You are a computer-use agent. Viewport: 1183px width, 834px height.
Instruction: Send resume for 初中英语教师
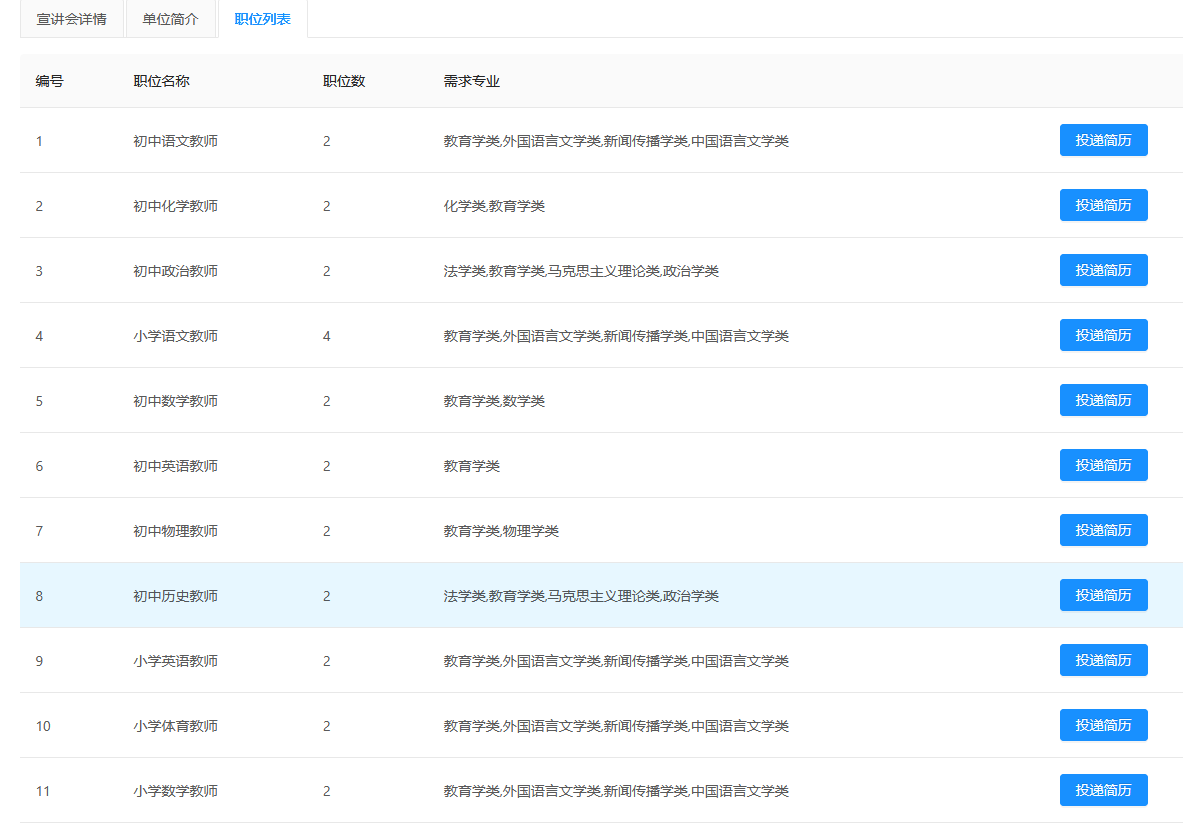point(1103,466)
